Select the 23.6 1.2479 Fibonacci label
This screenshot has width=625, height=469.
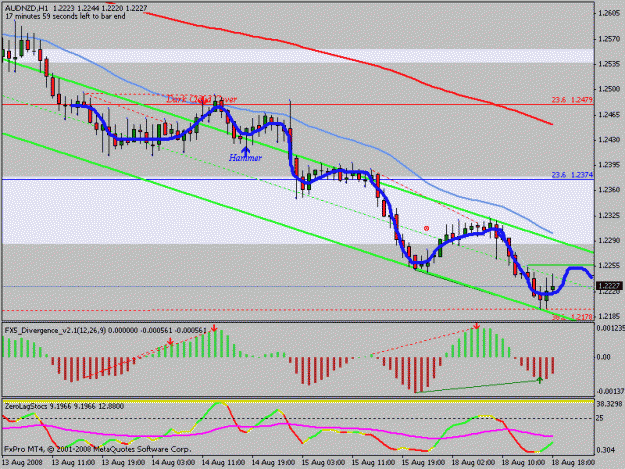coord(572,100)
